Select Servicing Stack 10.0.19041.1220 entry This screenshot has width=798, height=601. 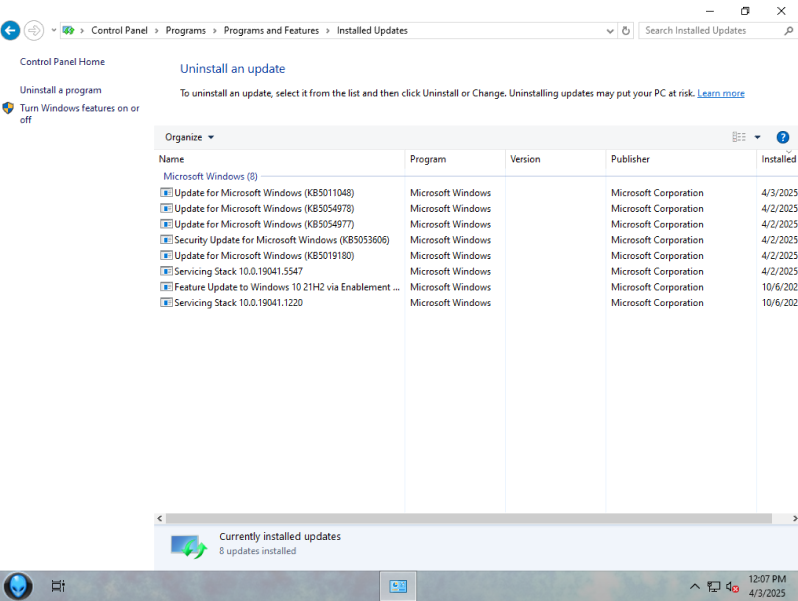point(238,303)
